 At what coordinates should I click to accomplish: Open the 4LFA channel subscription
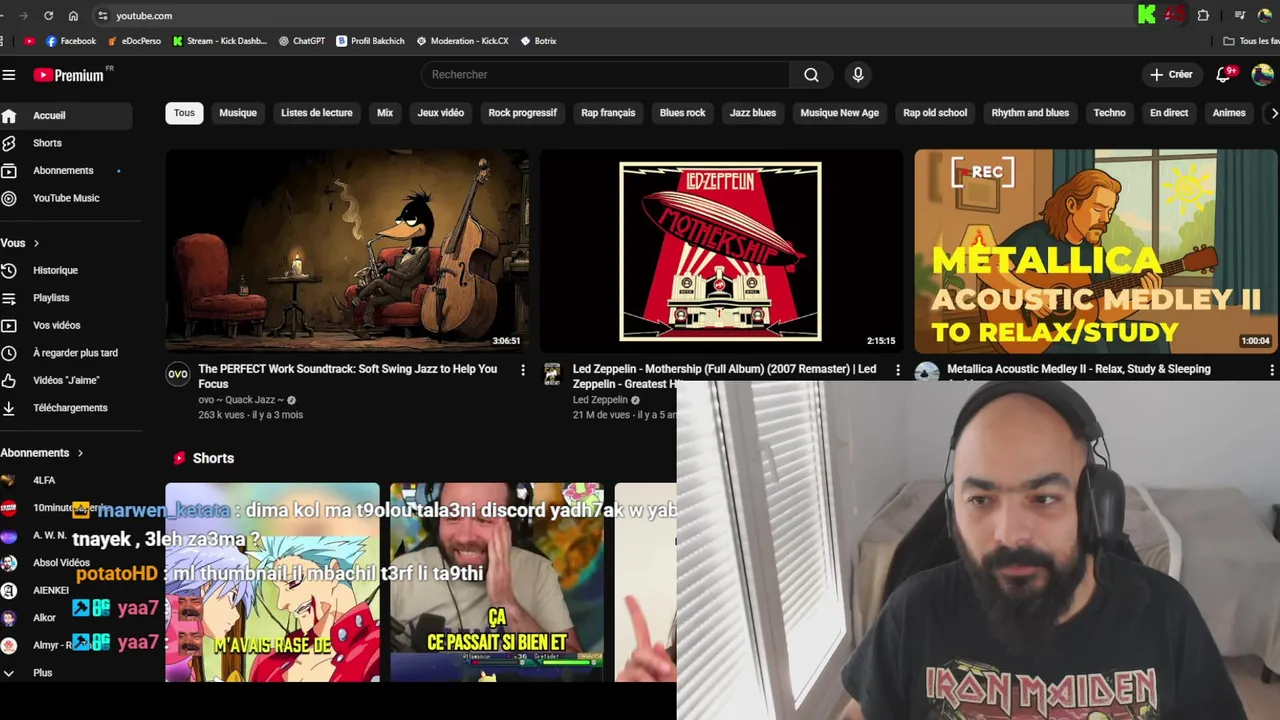coord(66,480)
